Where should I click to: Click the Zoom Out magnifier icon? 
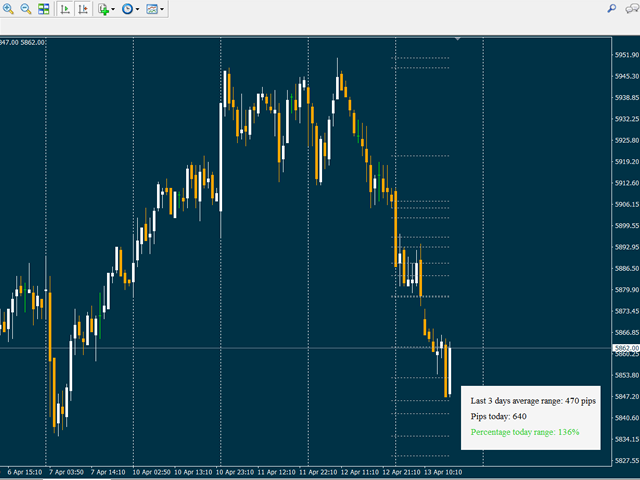26,9
